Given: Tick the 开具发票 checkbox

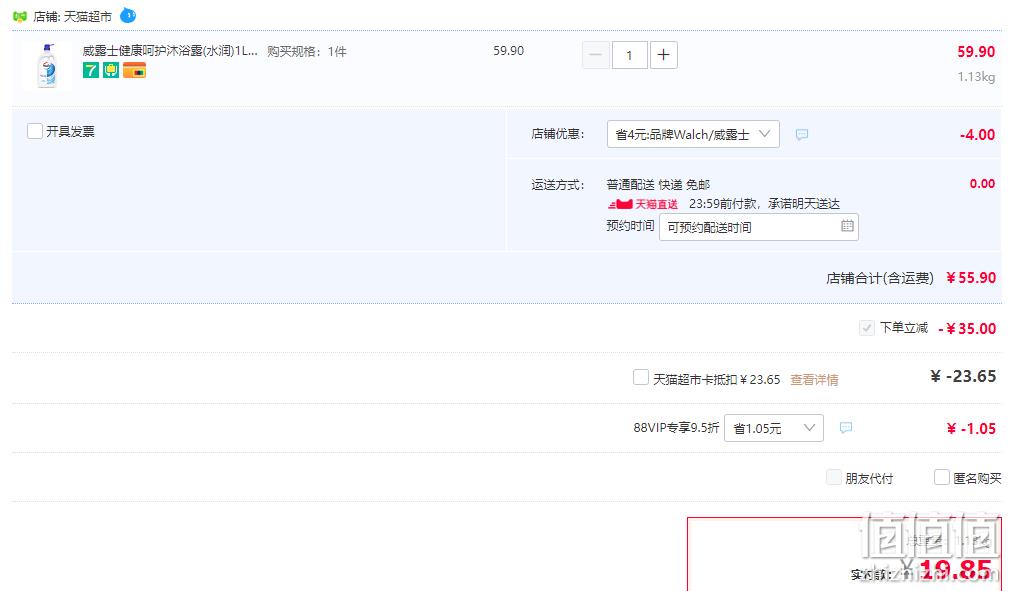Looking at the screenshot, I should click(35, 131).
